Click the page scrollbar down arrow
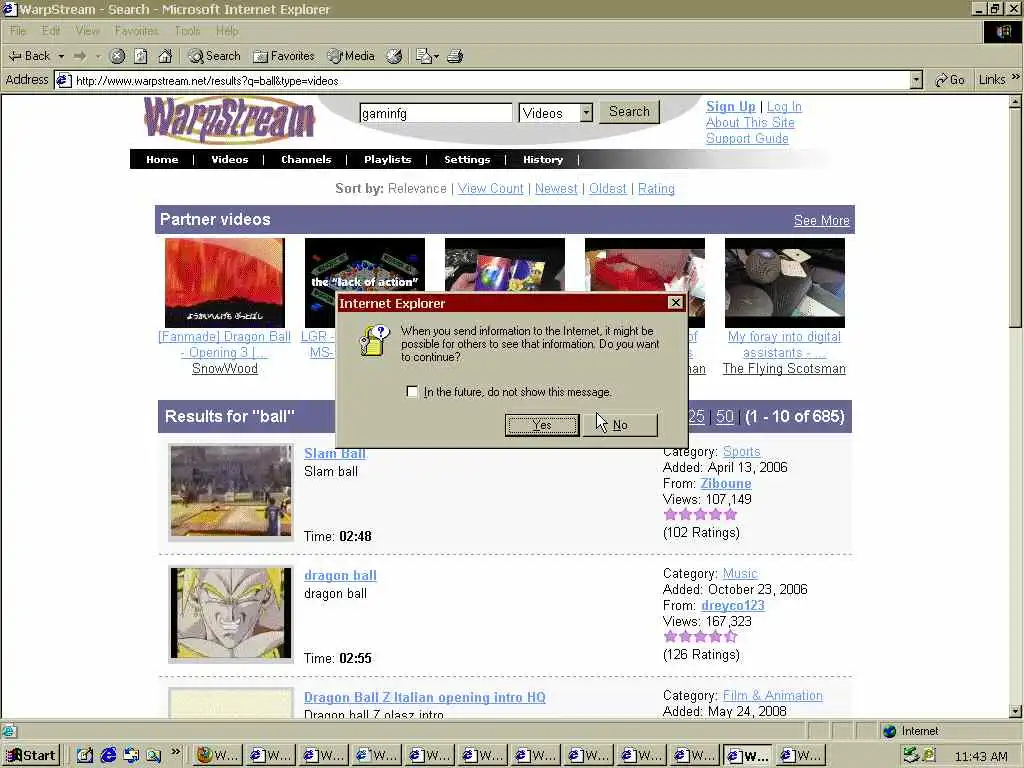Image resolution: width=1024 pixels, height=768 pixels. 1016,711
